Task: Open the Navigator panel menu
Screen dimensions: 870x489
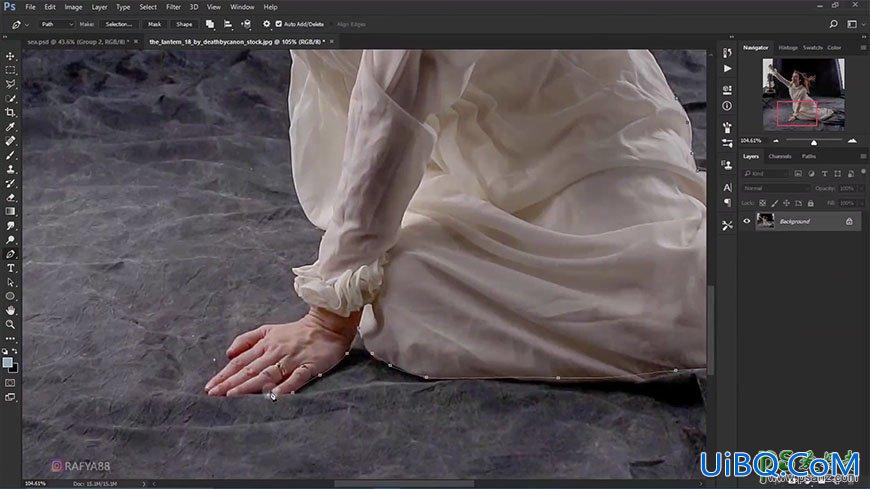Action: tap(863, 48)
